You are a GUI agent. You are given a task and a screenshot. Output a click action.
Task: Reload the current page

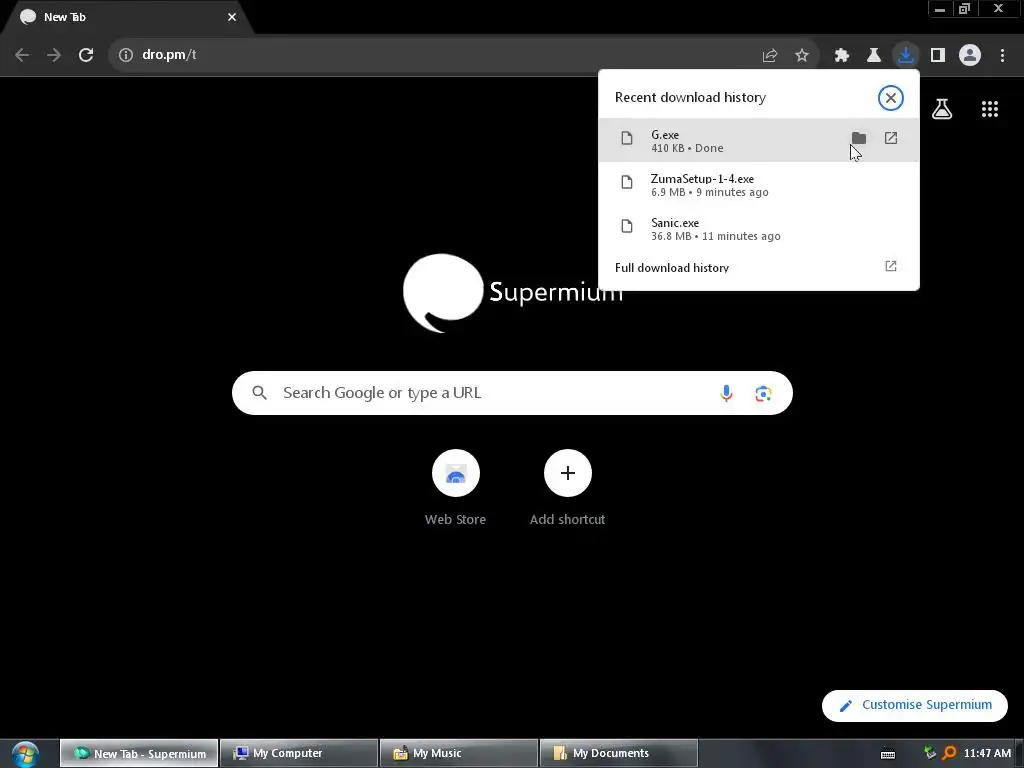coord(86,55)
